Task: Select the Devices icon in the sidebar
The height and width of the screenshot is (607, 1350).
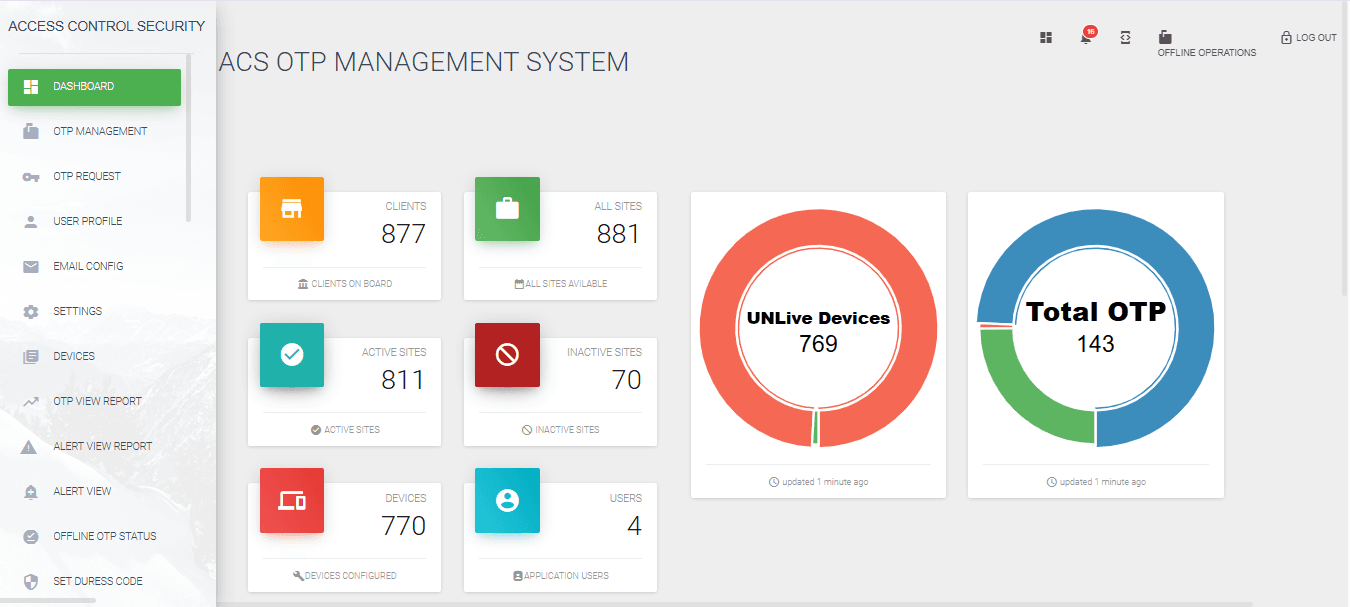Action: (29, 356)
